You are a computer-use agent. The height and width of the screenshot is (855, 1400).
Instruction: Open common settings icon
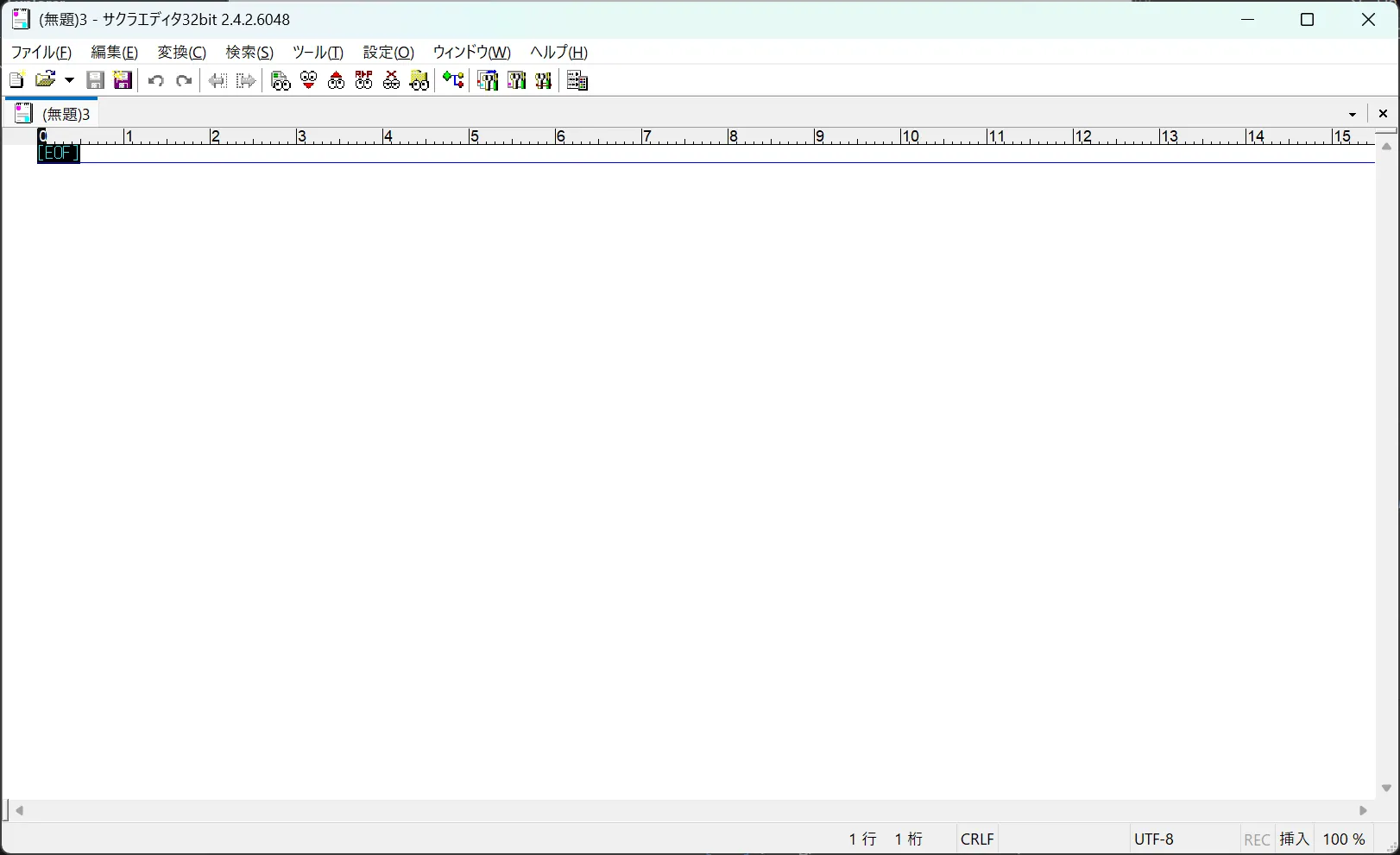[543, 80]
